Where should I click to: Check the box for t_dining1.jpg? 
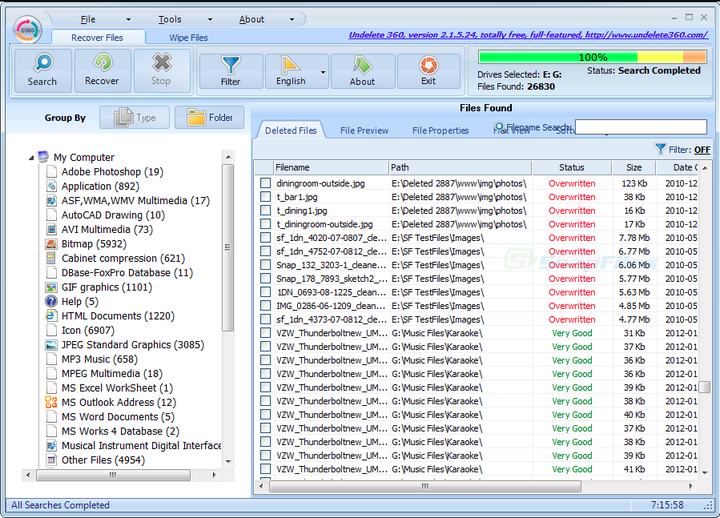pyautogui.click(x=265, y=210)
